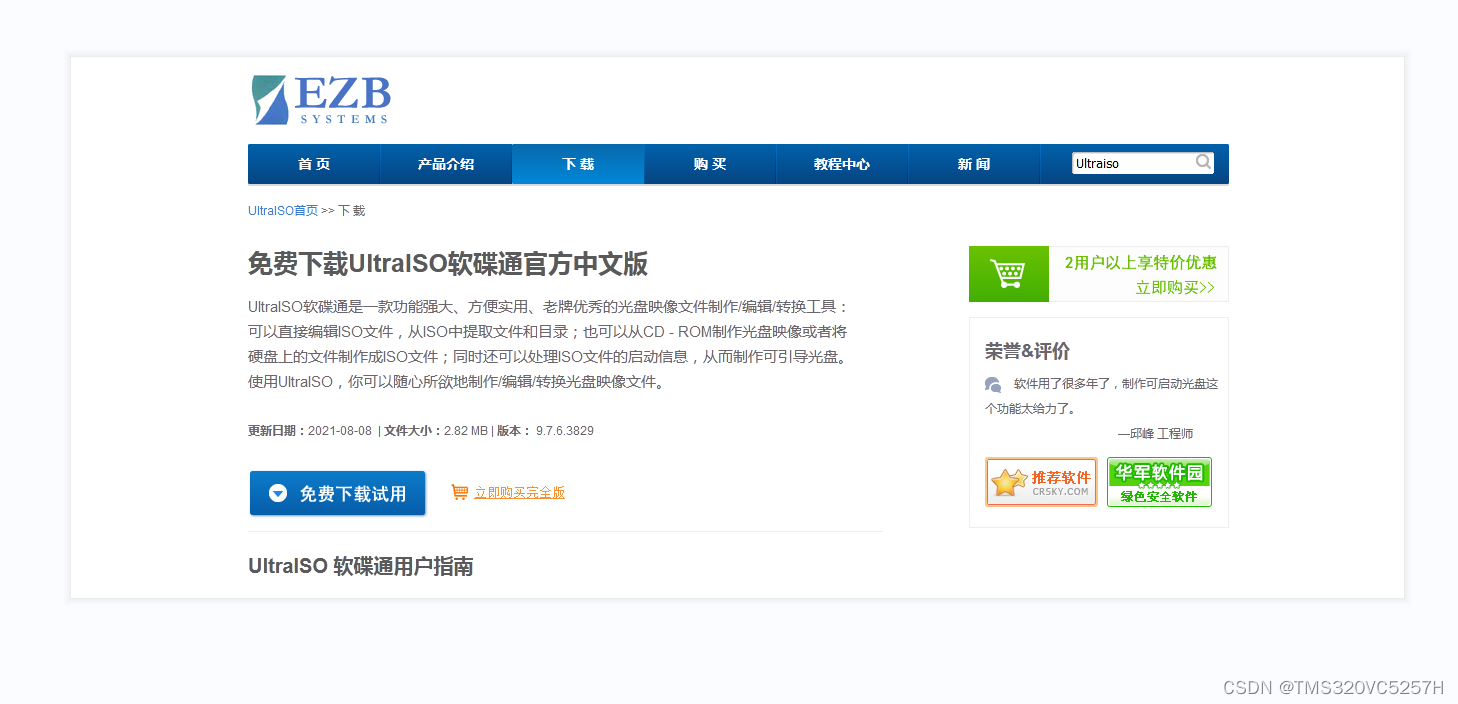
Task: Open the 产品介绍 navigation tab
Action: pos(446,164)
